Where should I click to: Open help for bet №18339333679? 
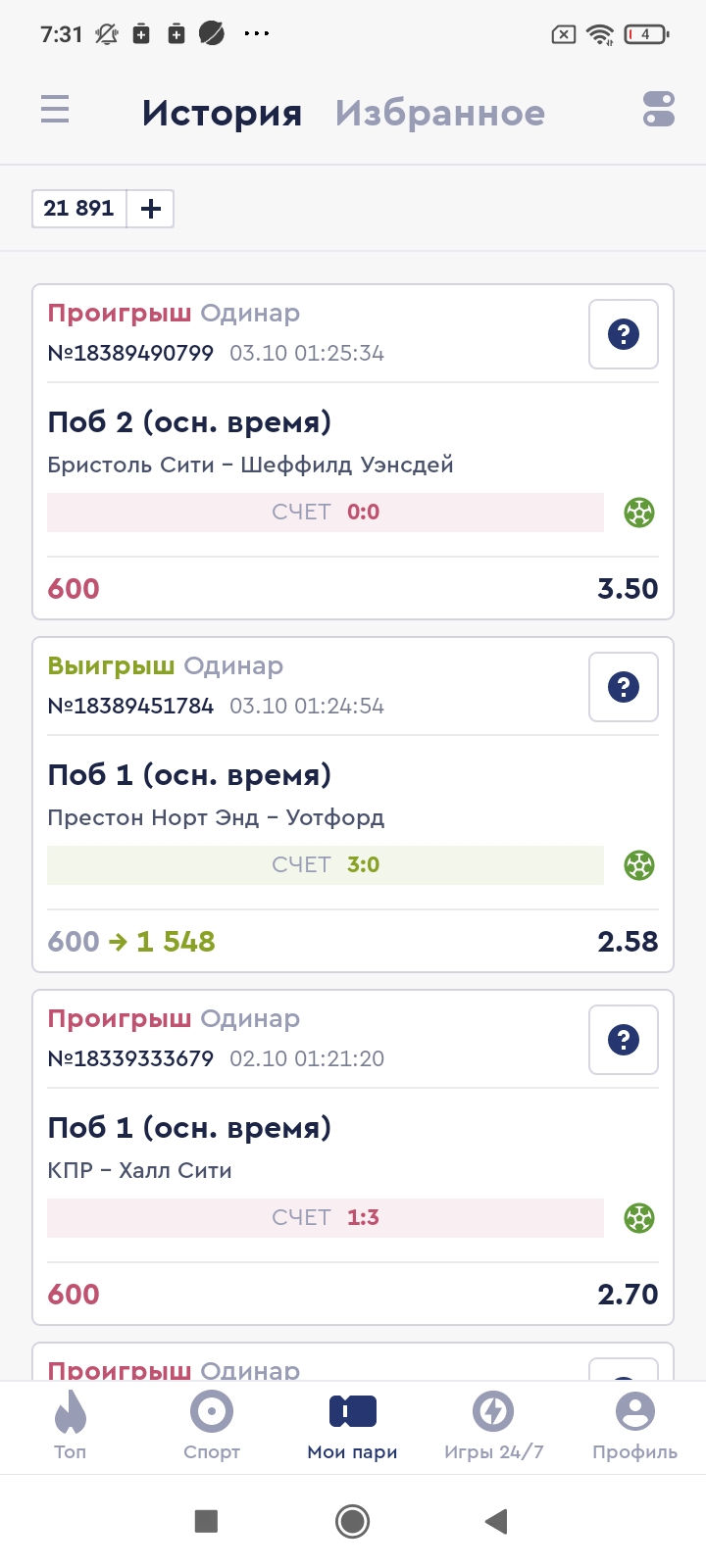(624, 1040)
